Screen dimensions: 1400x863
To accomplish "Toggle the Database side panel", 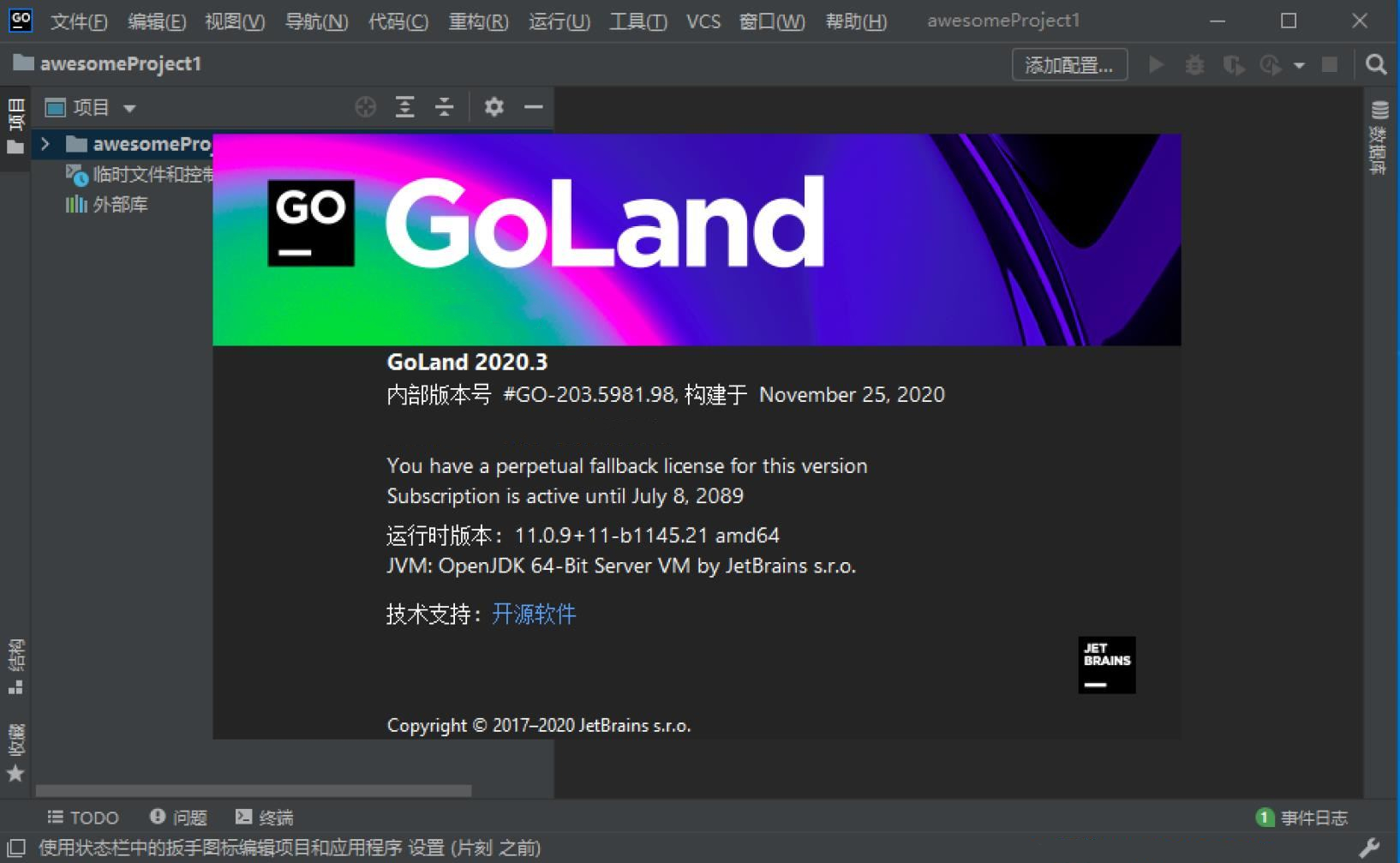I will pyautogui.click(x=1379, y=137).
